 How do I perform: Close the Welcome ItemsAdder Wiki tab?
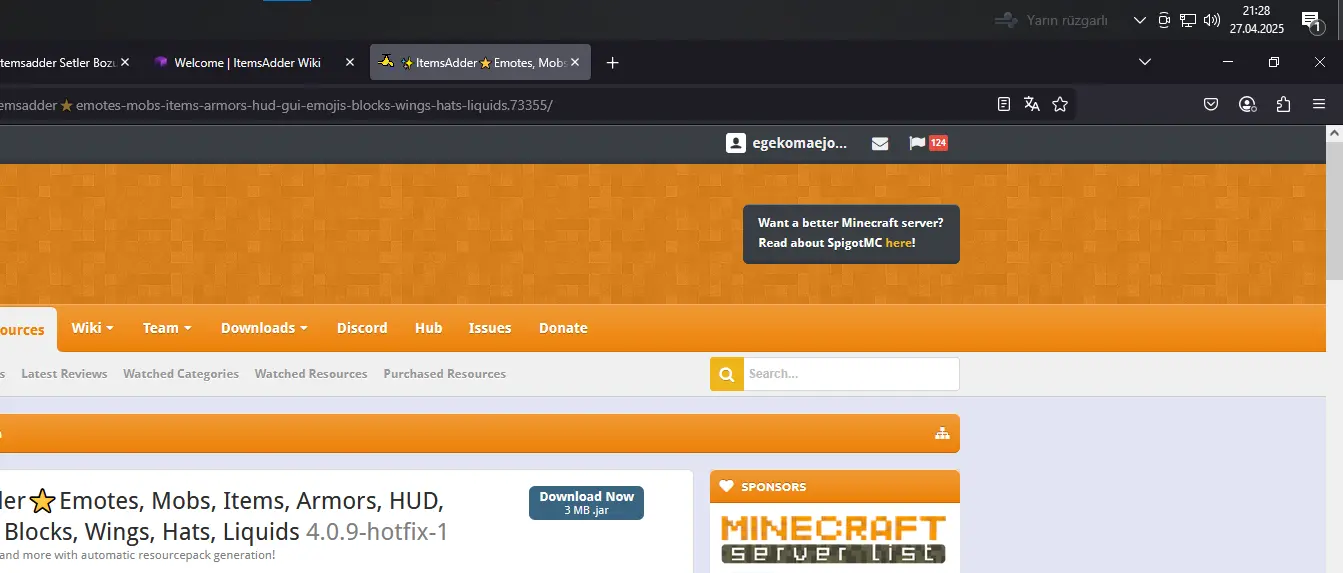coord(350,62)
